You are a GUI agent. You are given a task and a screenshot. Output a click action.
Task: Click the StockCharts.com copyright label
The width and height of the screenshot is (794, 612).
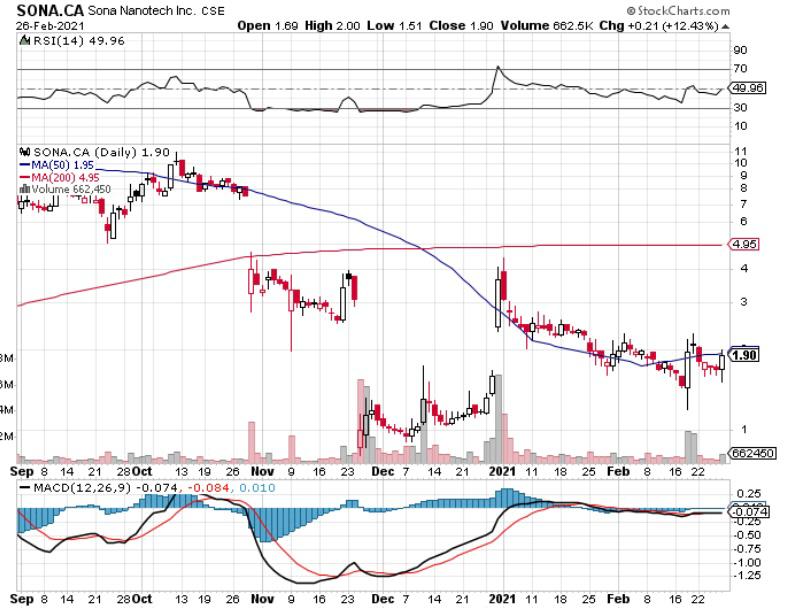coord(678,11)
